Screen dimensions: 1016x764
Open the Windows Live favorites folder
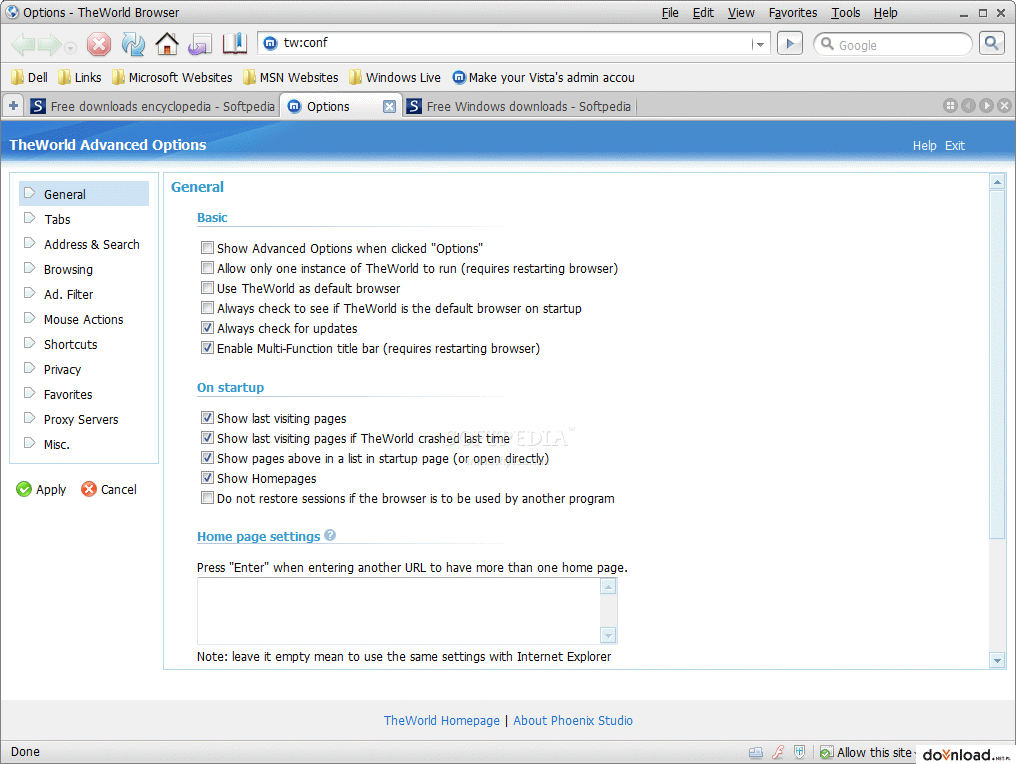(x=395, y=78)
